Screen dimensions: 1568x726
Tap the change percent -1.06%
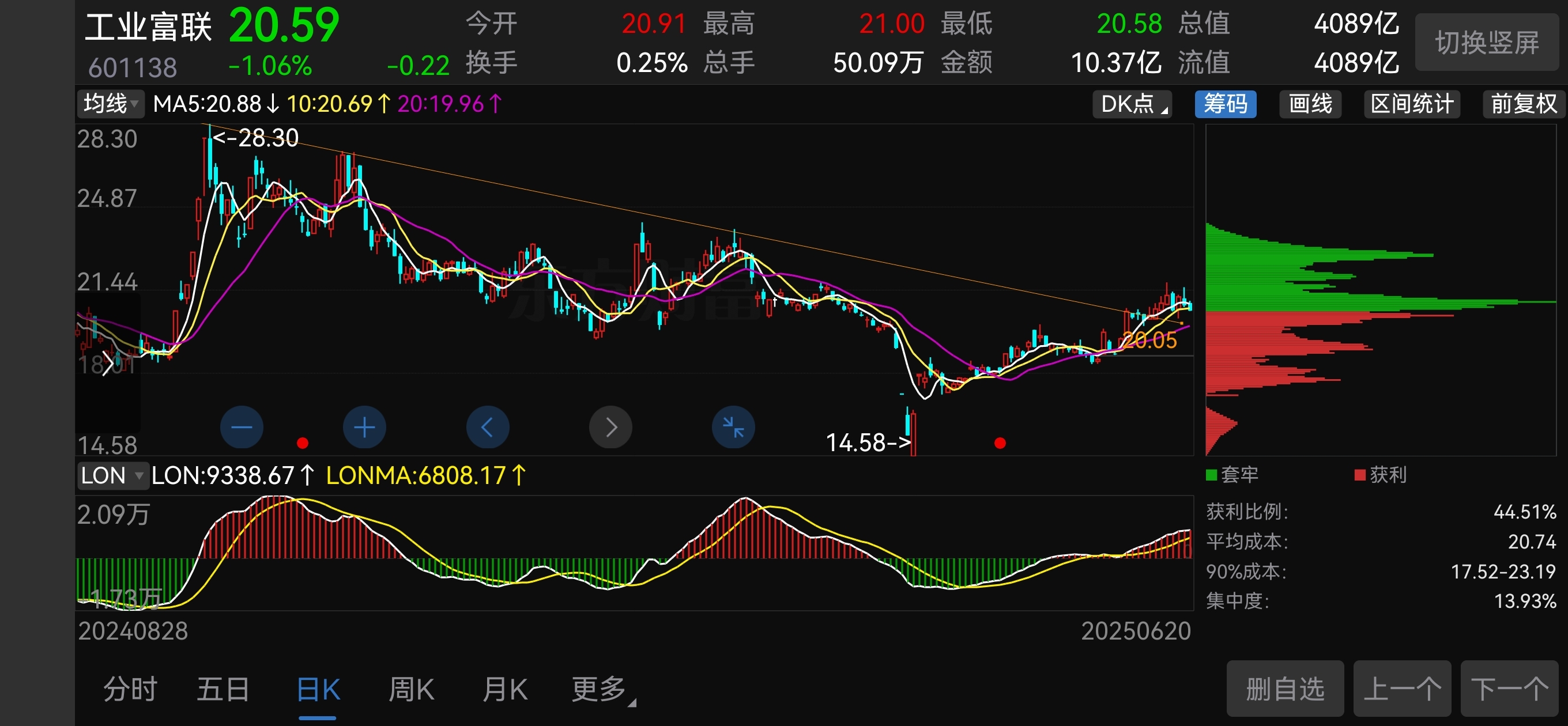(x=270, y=66)
